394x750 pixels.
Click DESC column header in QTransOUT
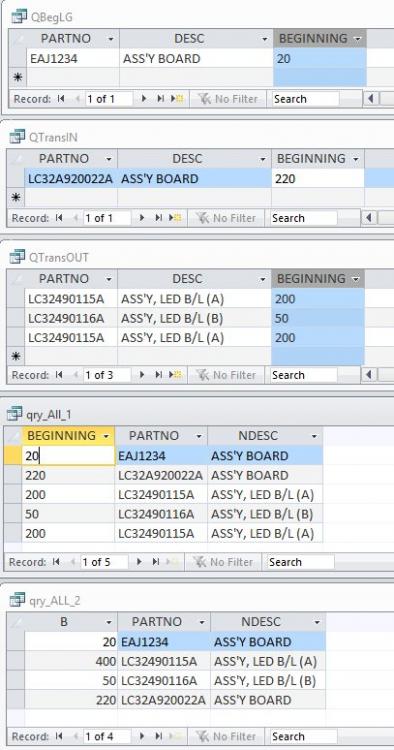coord(194,279)
